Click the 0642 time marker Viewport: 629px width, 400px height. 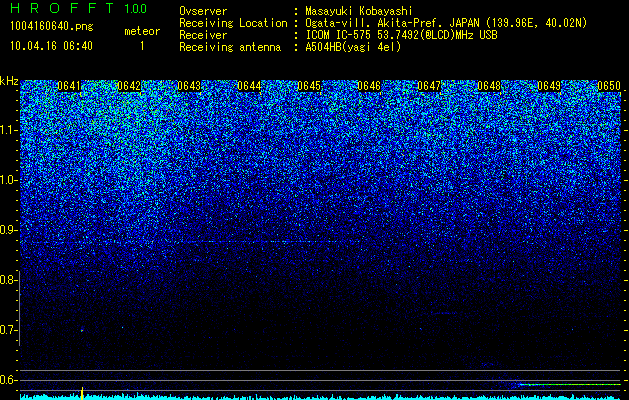tap(129, 86)
